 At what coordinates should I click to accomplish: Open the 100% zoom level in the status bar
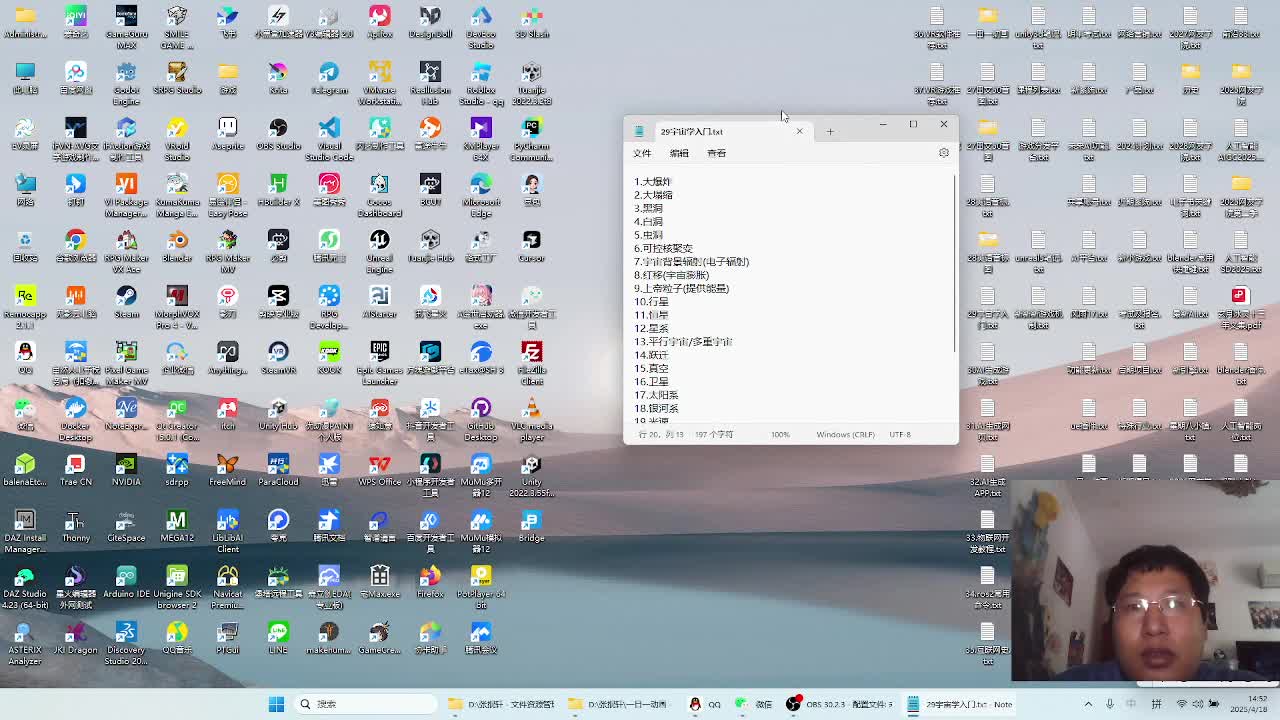click(x=780, y=435)
